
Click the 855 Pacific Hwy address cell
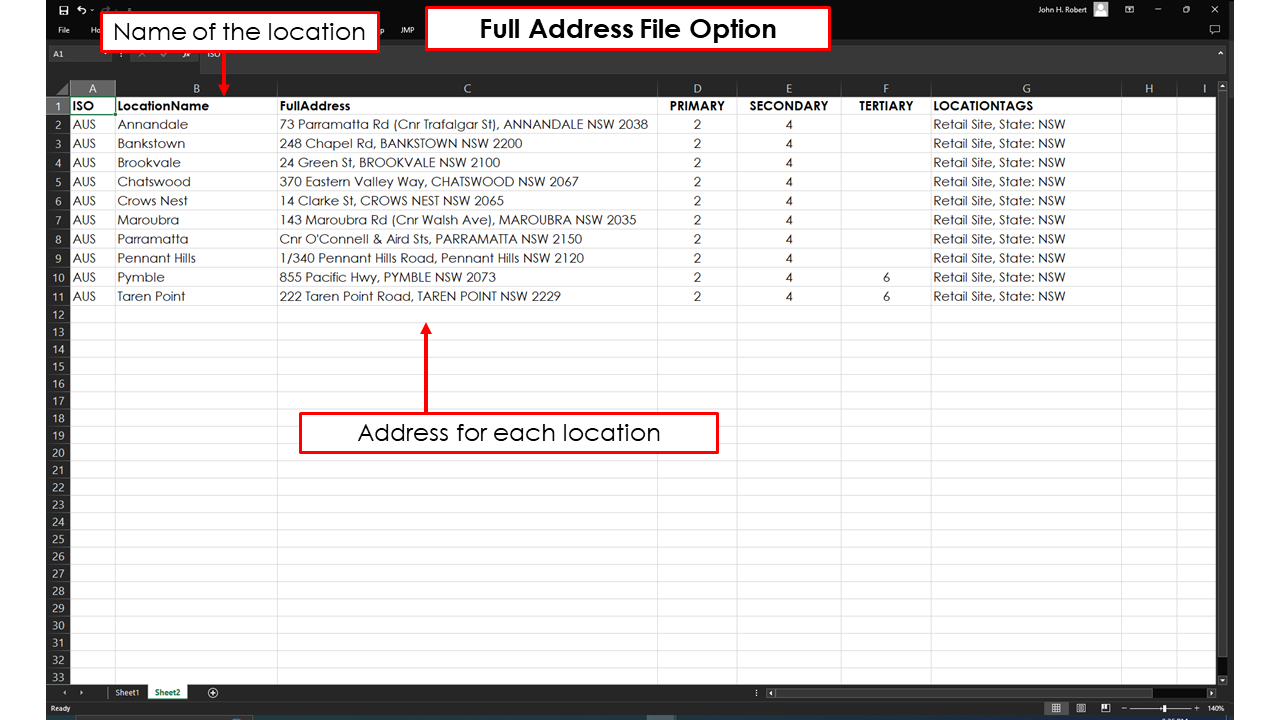467,277
